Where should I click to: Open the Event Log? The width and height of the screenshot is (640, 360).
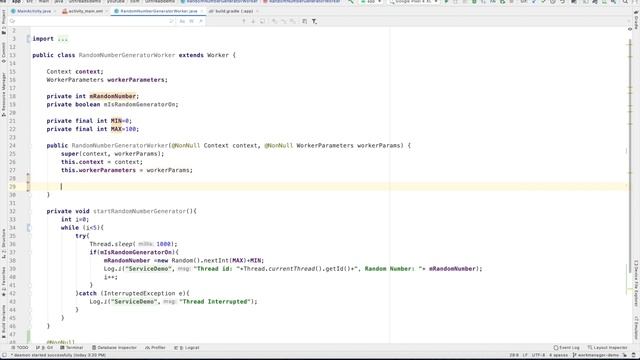(x=567, y=348)
